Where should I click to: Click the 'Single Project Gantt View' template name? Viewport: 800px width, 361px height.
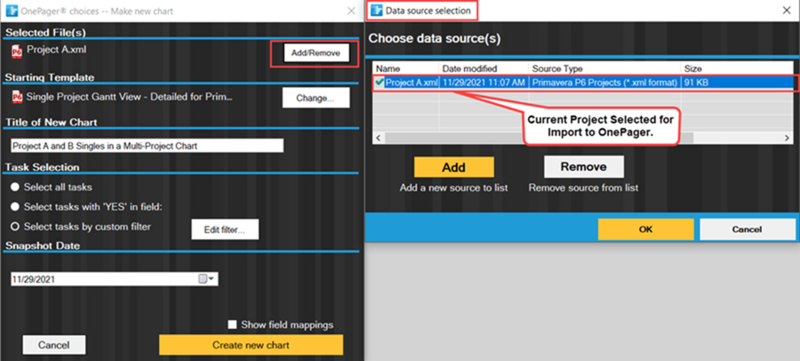(x=130, y=96)
